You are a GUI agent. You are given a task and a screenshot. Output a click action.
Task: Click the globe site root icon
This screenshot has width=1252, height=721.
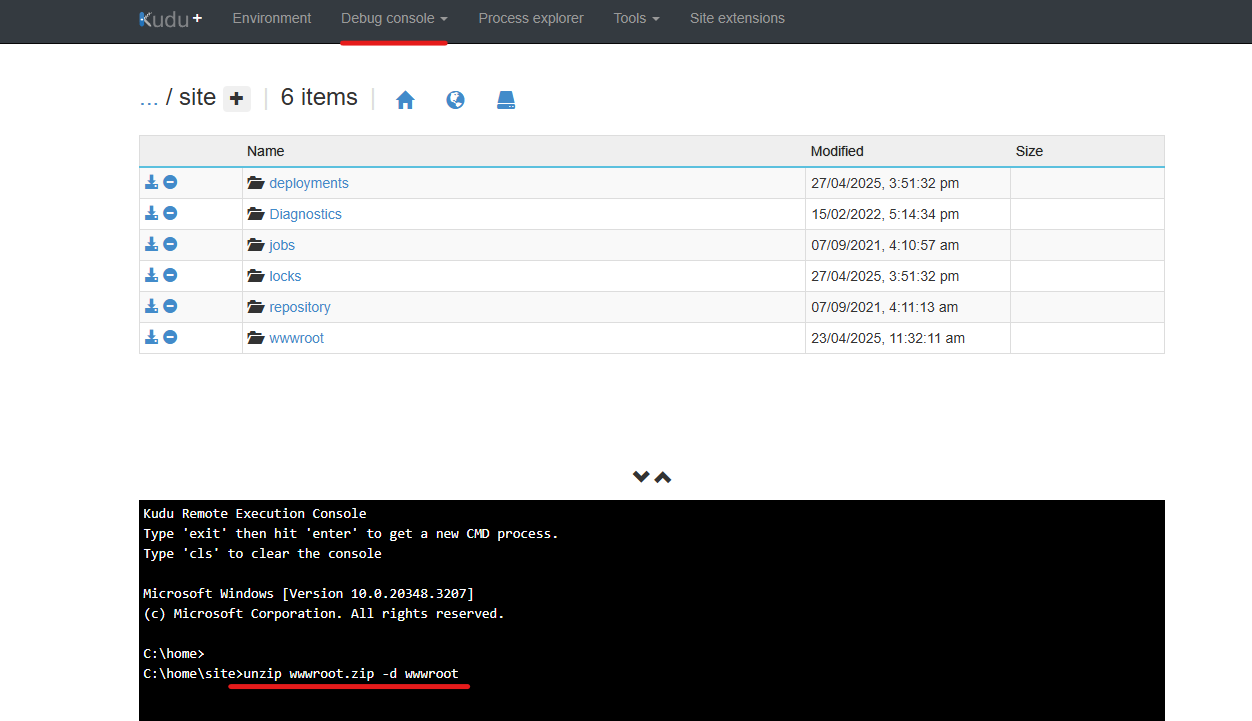455,100
